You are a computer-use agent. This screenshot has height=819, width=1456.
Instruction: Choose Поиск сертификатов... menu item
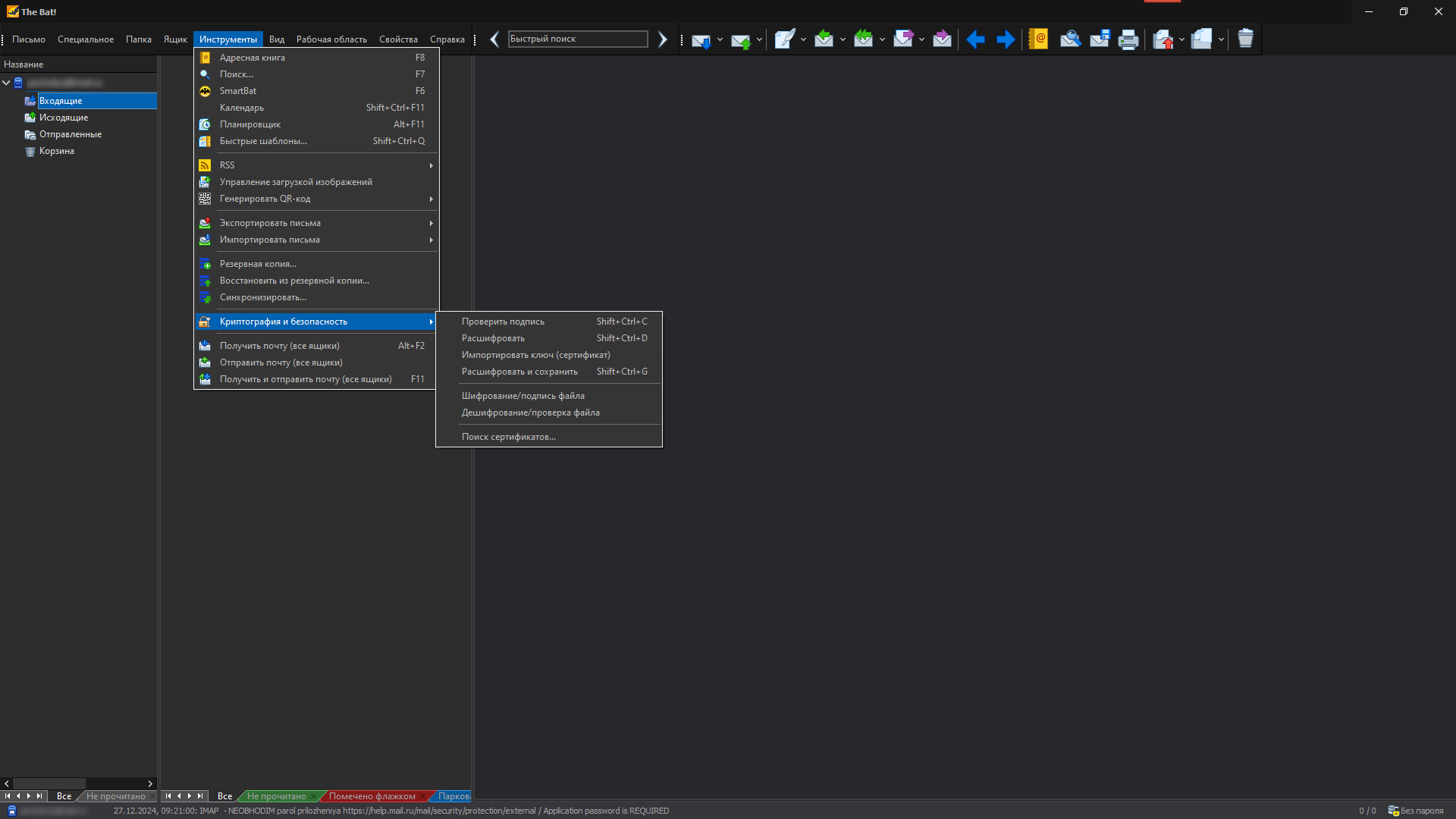(508, 437)
